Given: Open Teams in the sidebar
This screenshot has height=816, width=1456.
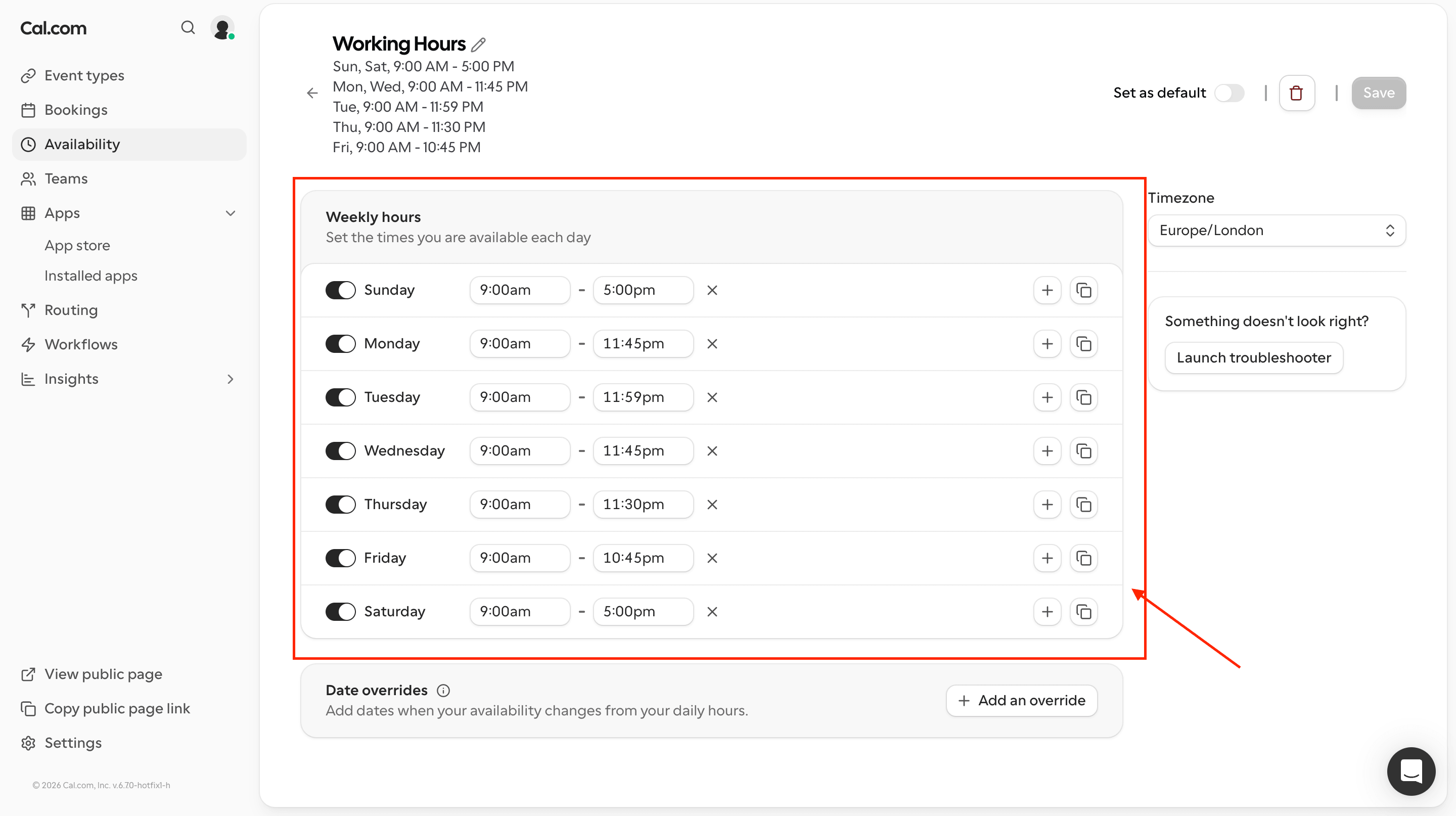Looking at the screenshot, I should (x=129, y=178).
